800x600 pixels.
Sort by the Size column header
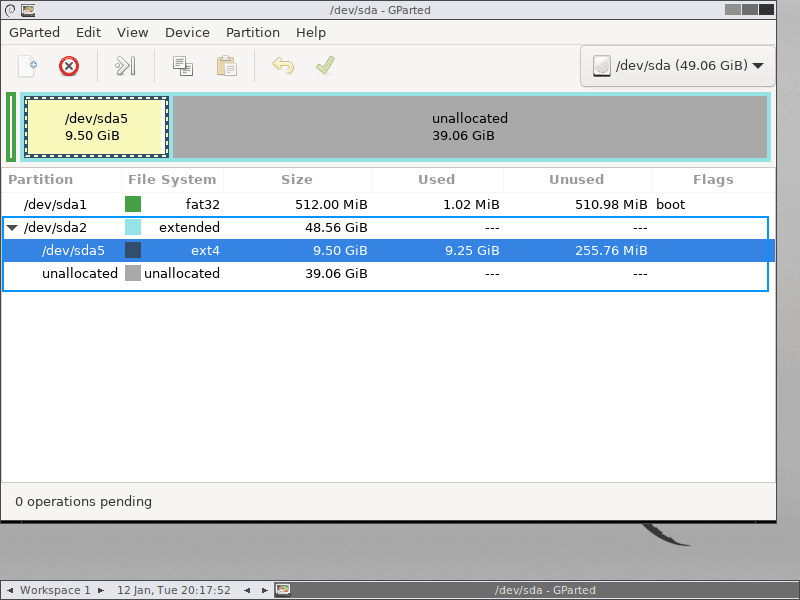click(297, 180)
